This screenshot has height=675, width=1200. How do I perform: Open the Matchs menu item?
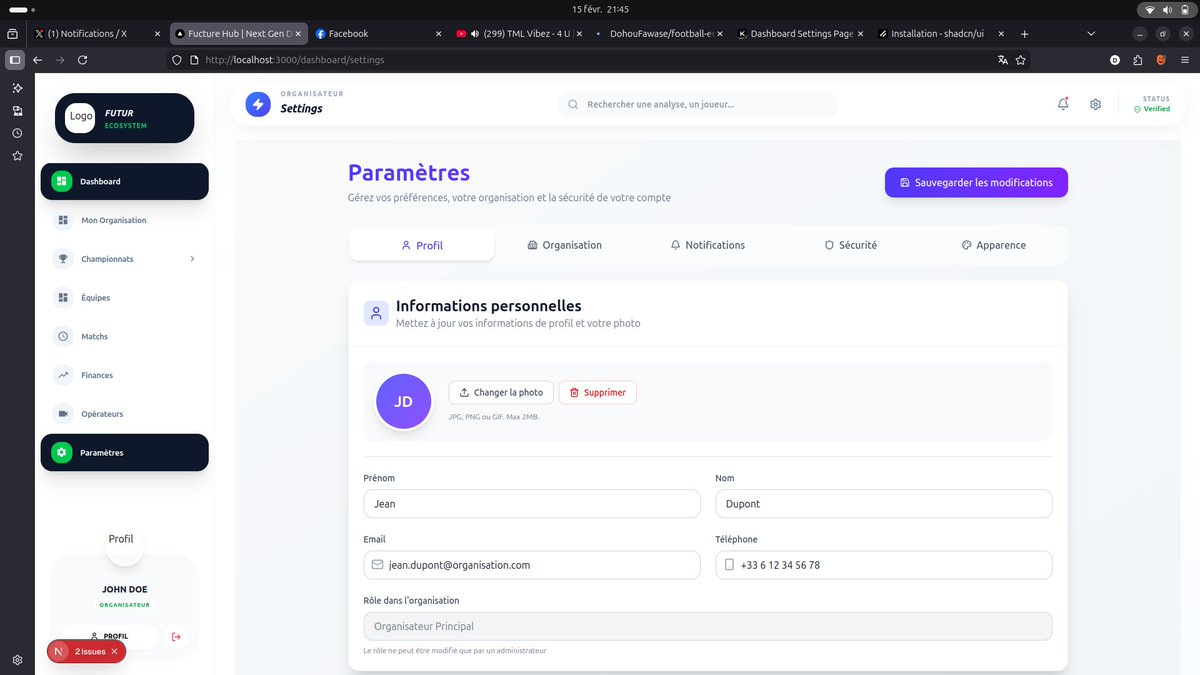click(124, 337)
